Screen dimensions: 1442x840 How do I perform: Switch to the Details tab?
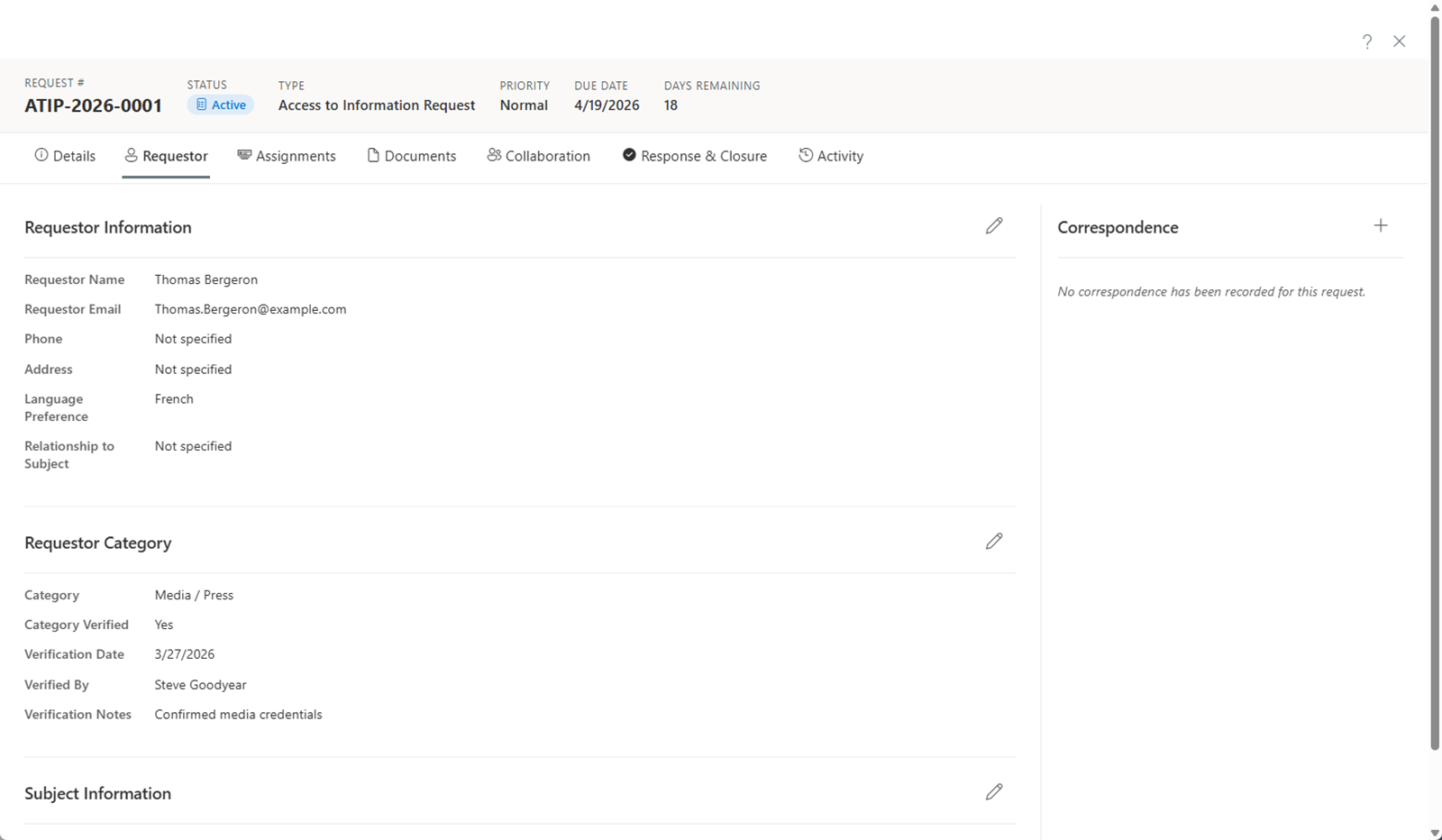pos(65,156)
